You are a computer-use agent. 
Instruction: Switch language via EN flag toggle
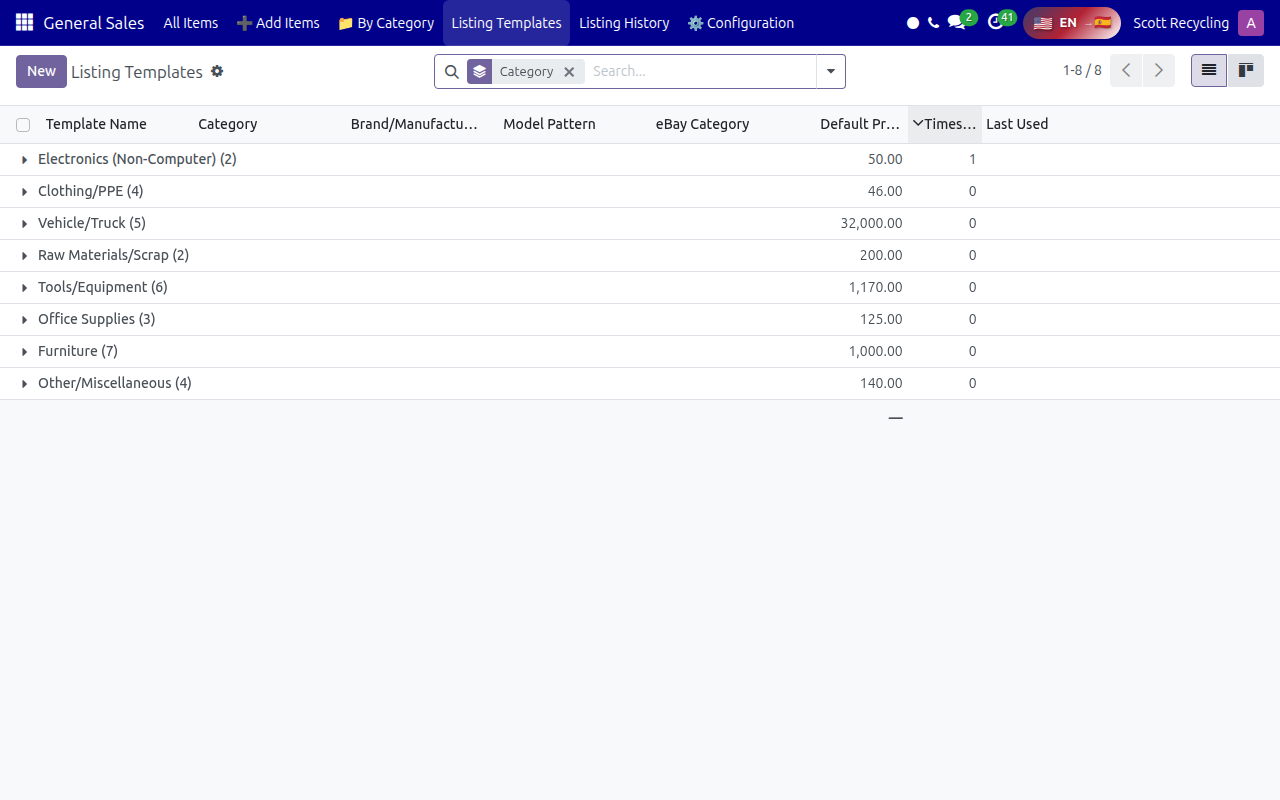(x=1072, y=23)
